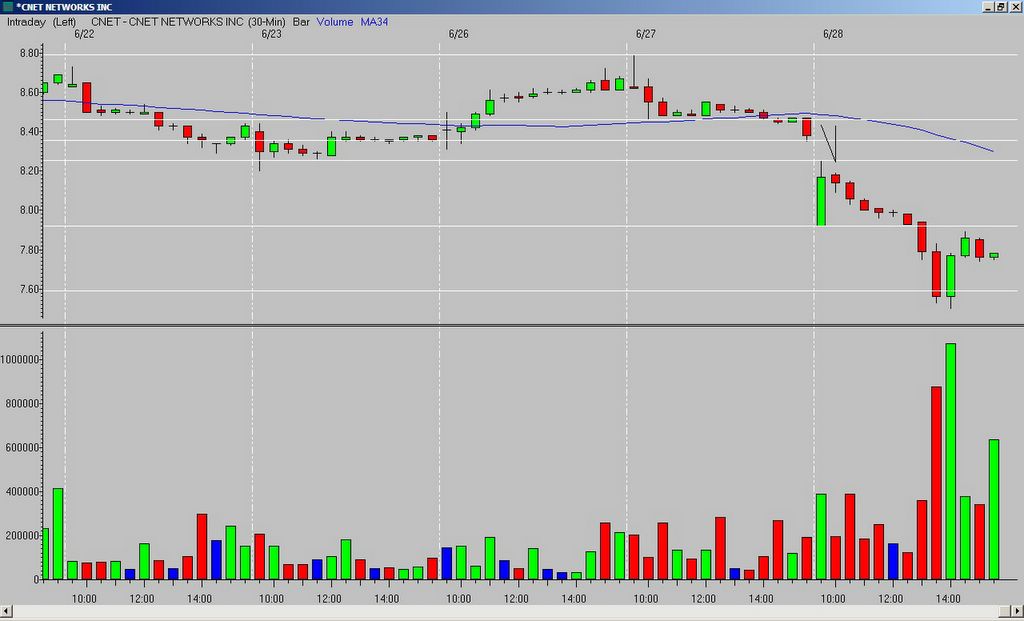Select the blue 'Volume' indicator label

coord(335,22)
